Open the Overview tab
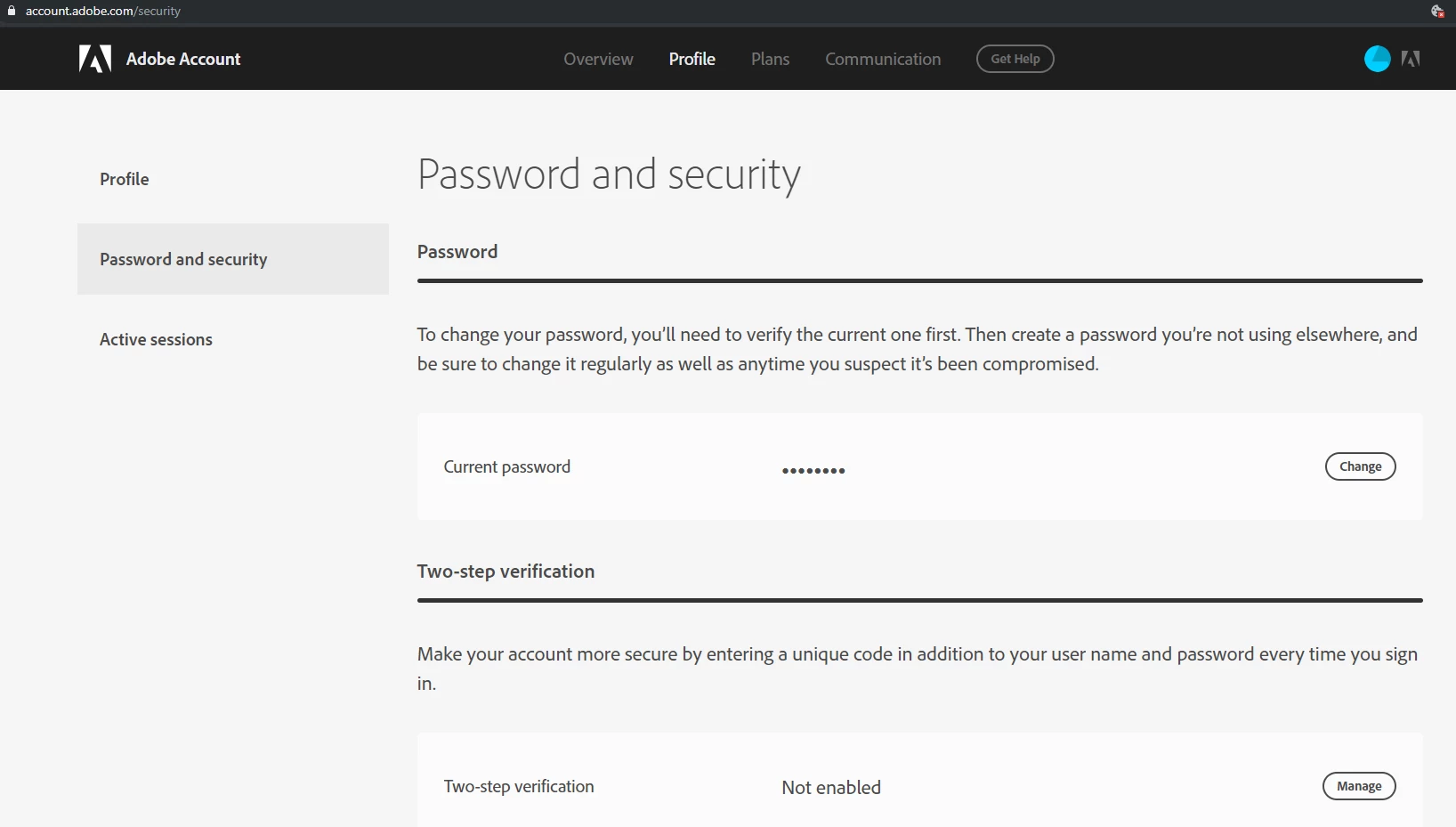1456x827 pixels. click(598, 59)
